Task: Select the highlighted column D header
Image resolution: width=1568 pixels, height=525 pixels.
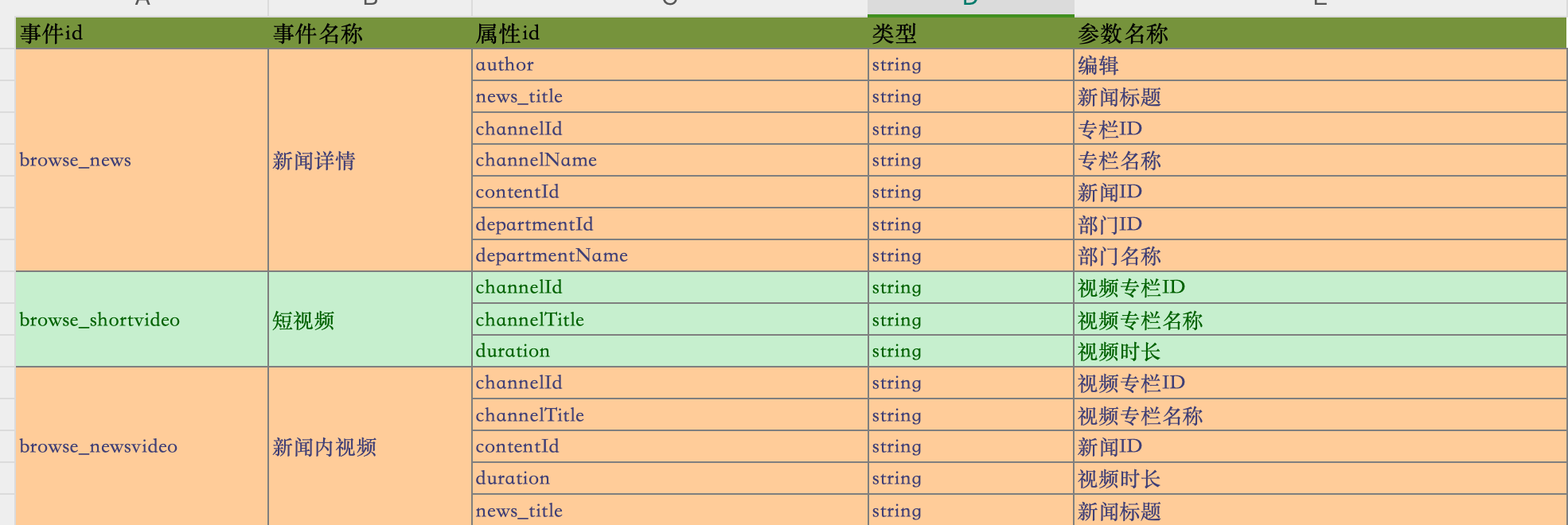Action: pyautogui.click(x=971, y=6)
